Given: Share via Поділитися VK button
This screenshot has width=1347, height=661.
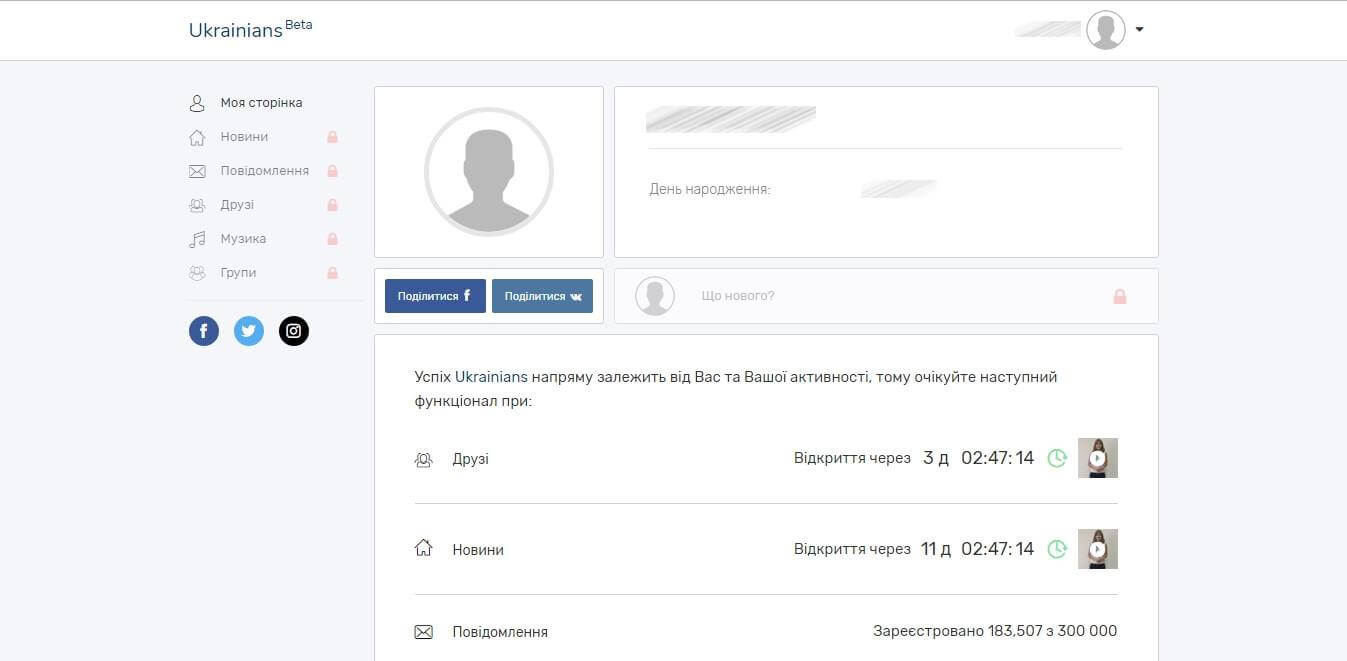Looking at the screenshot, I should click(542, 296).
